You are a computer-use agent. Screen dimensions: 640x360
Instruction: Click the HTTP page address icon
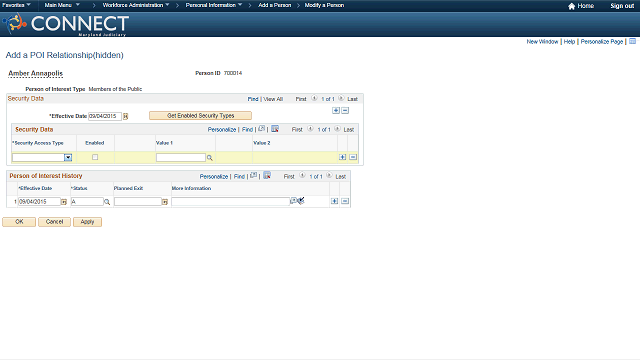point(633,41)
